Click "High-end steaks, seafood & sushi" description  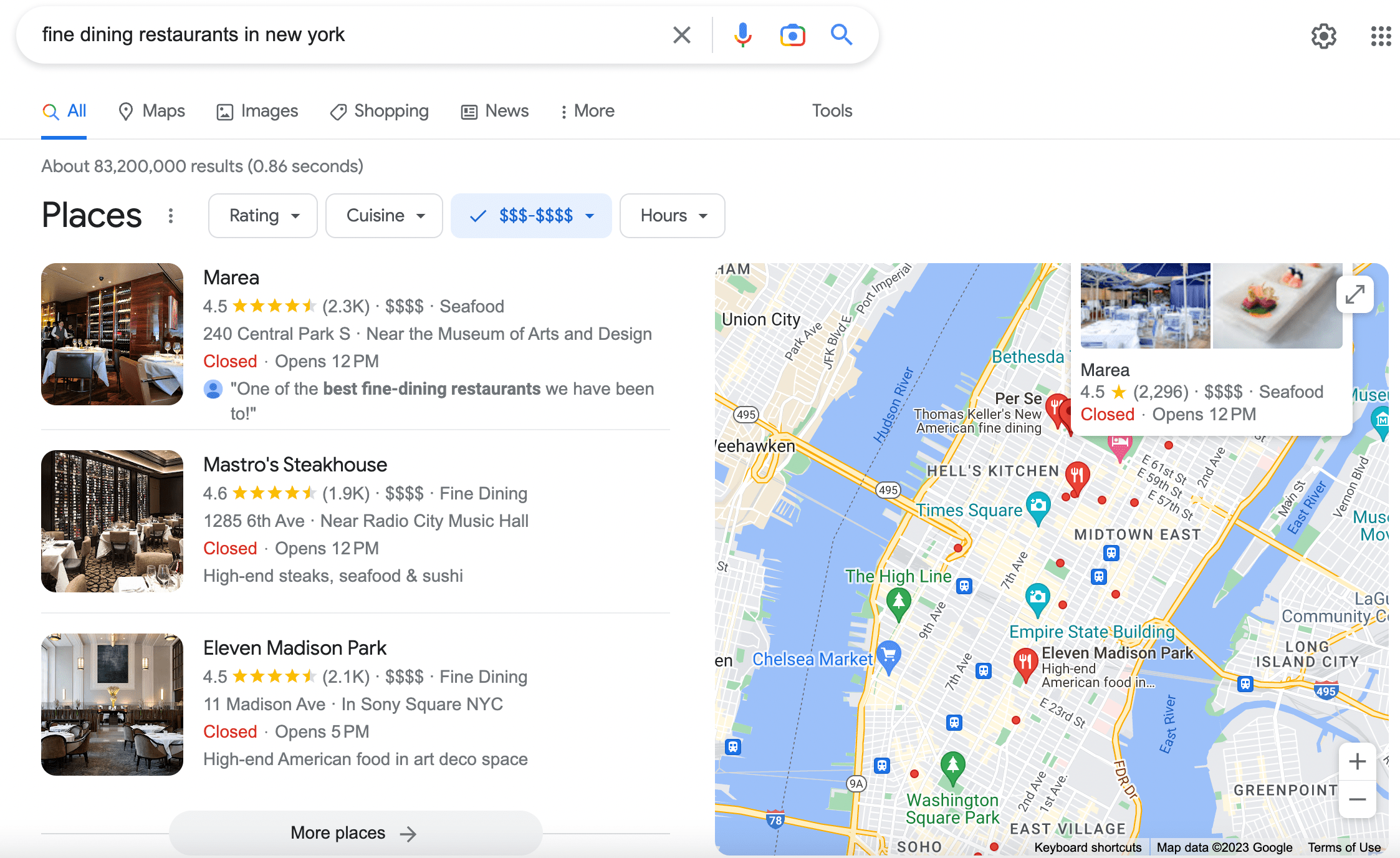pyautogui.click(x=333, y=576)
